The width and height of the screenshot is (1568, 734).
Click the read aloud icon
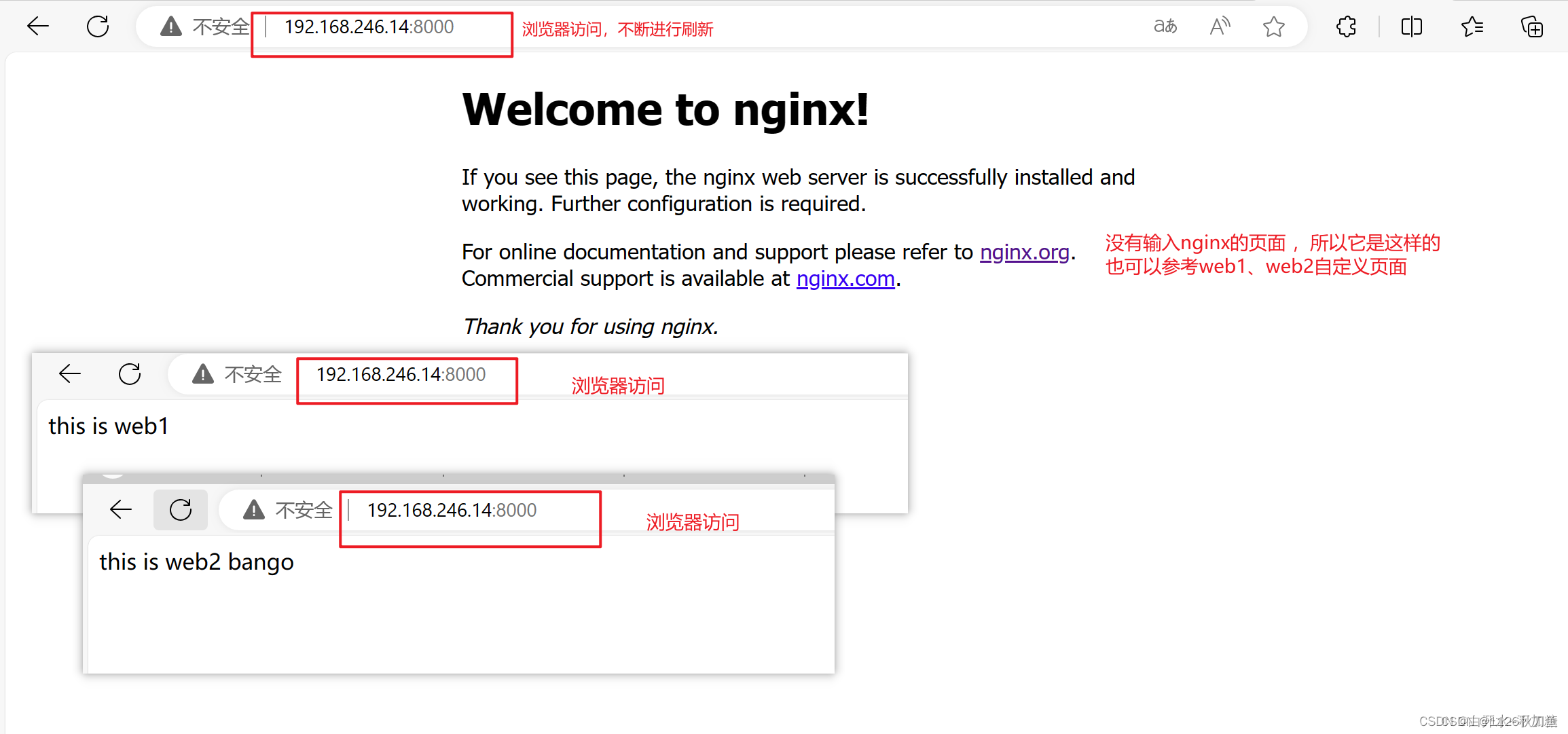point(1220,26)
